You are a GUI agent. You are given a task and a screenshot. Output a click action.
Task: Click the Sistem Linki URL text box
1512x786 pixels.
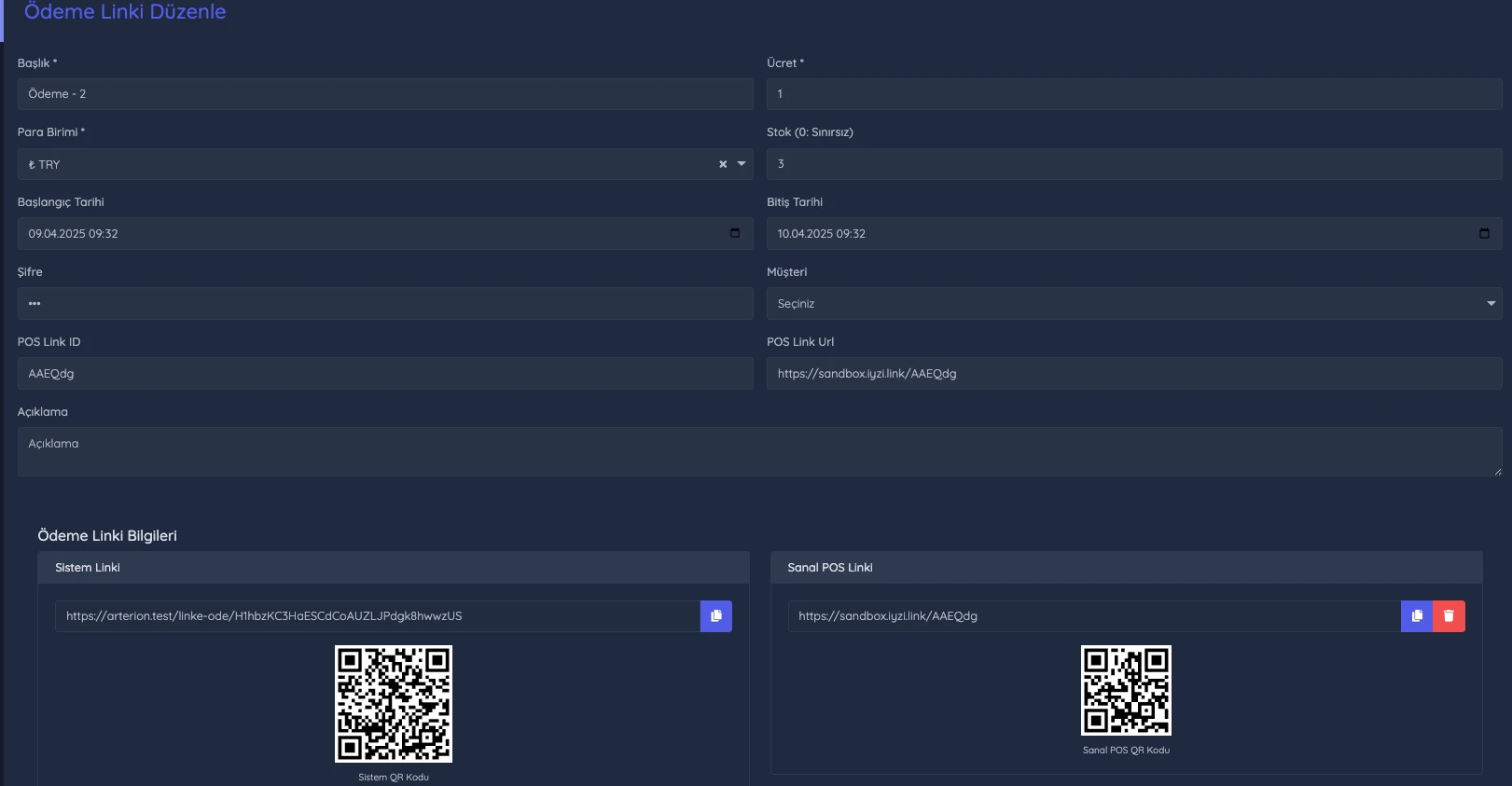tap(378, 616)
